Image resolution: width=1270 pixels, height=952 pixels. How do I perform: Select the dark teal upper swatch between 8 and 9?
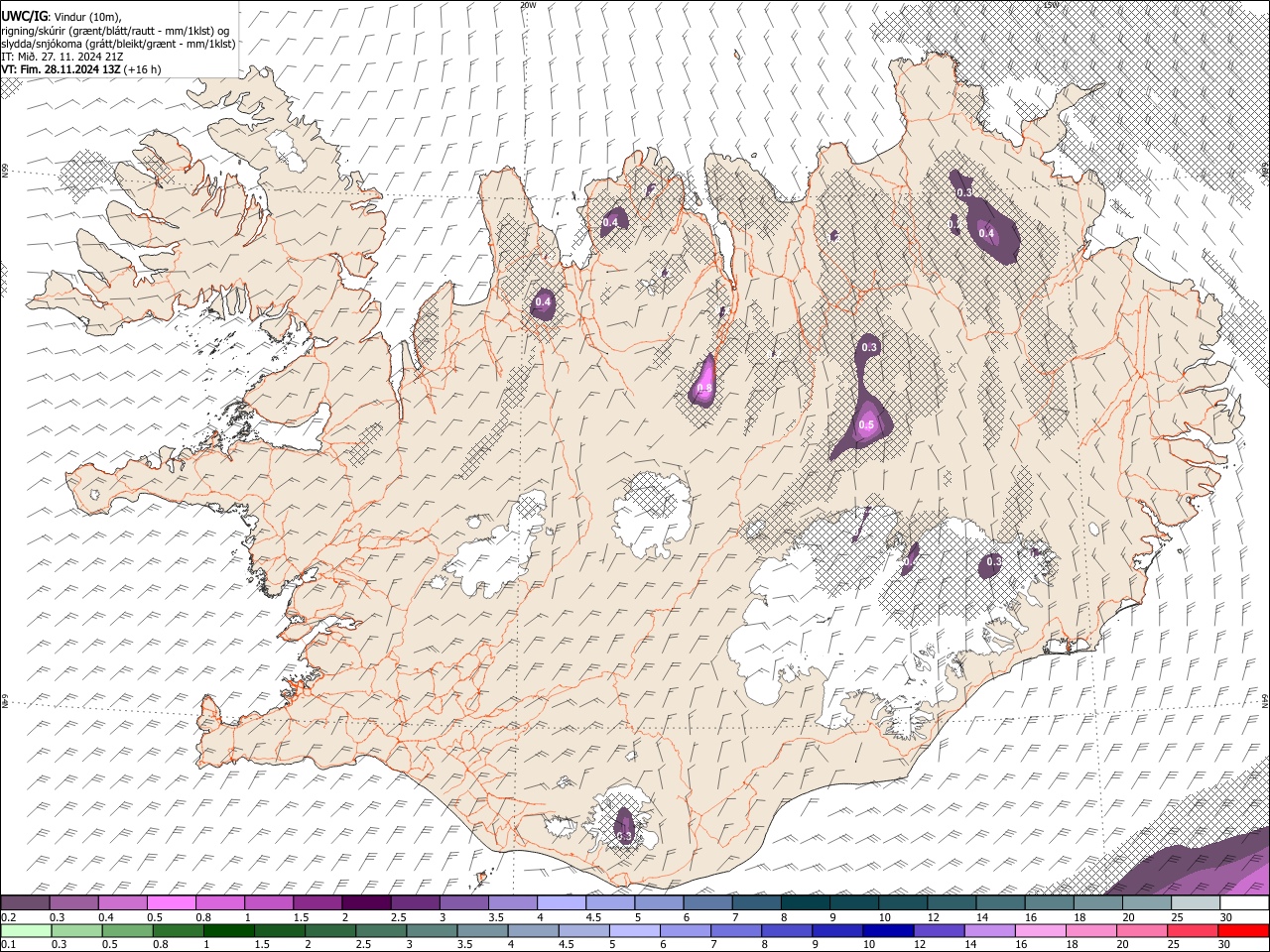pos(805,902)
